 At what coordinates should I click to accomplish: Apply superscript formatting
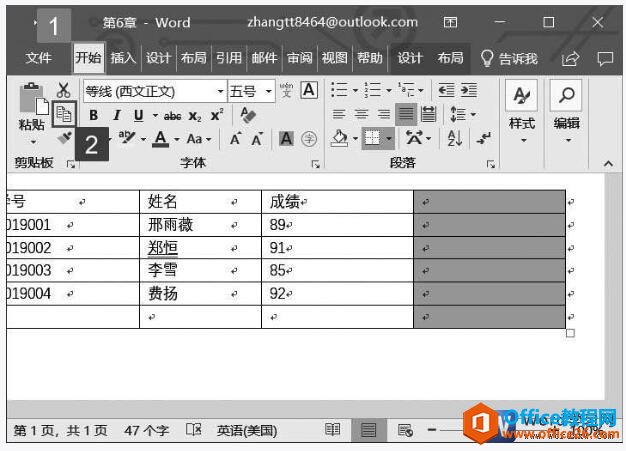(216, 115)
